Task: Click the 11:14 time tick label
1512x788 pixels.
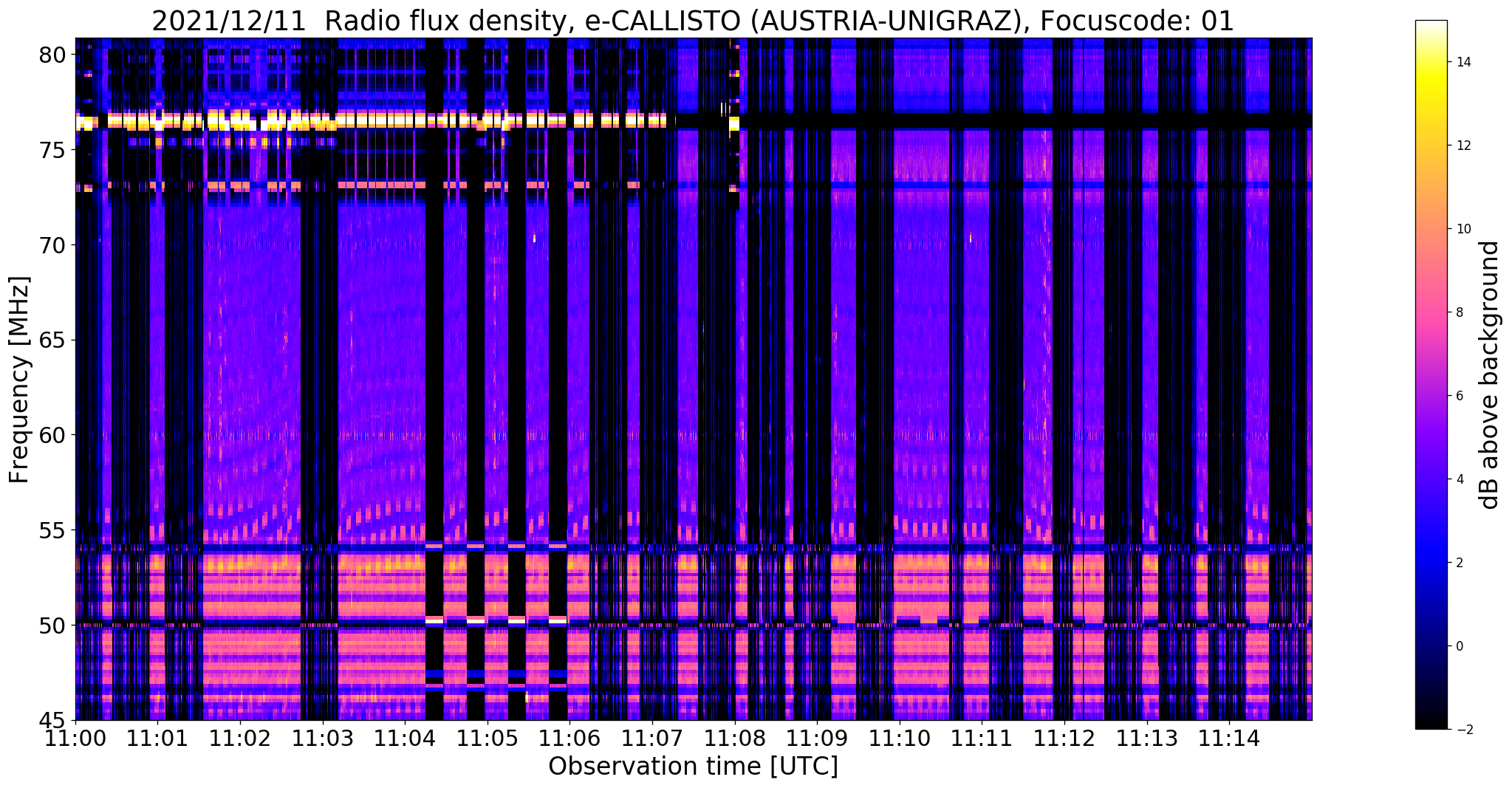Action: [x=1229, y=738]
